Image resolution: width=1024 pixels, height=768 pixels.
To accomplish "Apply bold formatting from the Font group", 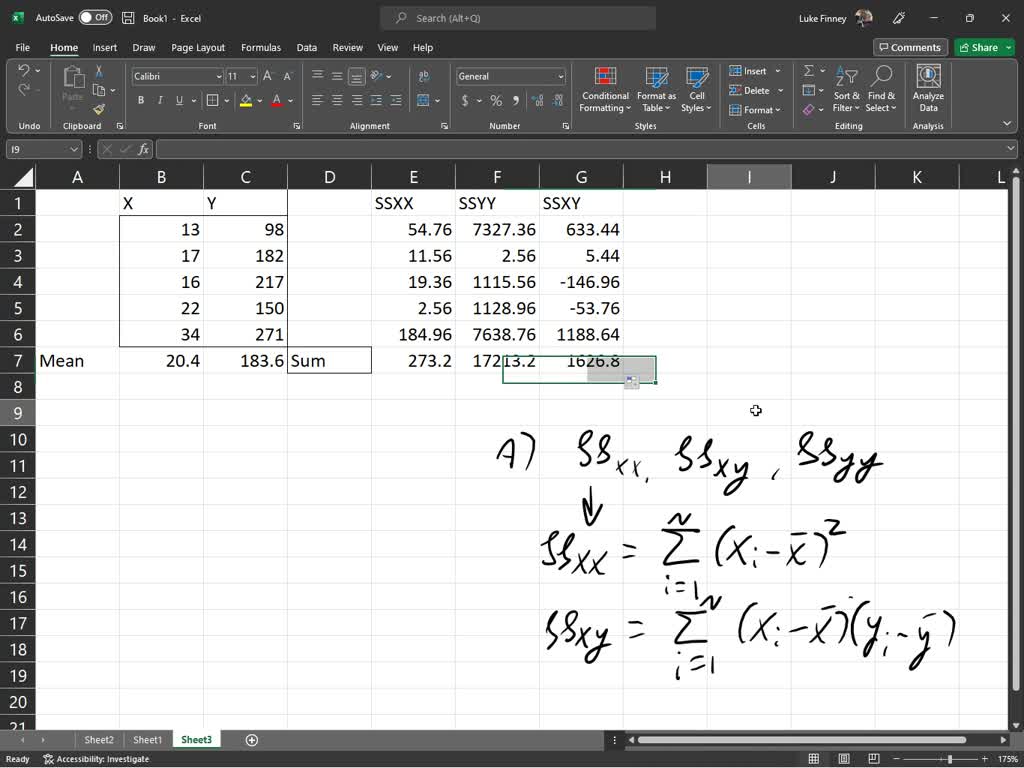I will tap(141, 101).
